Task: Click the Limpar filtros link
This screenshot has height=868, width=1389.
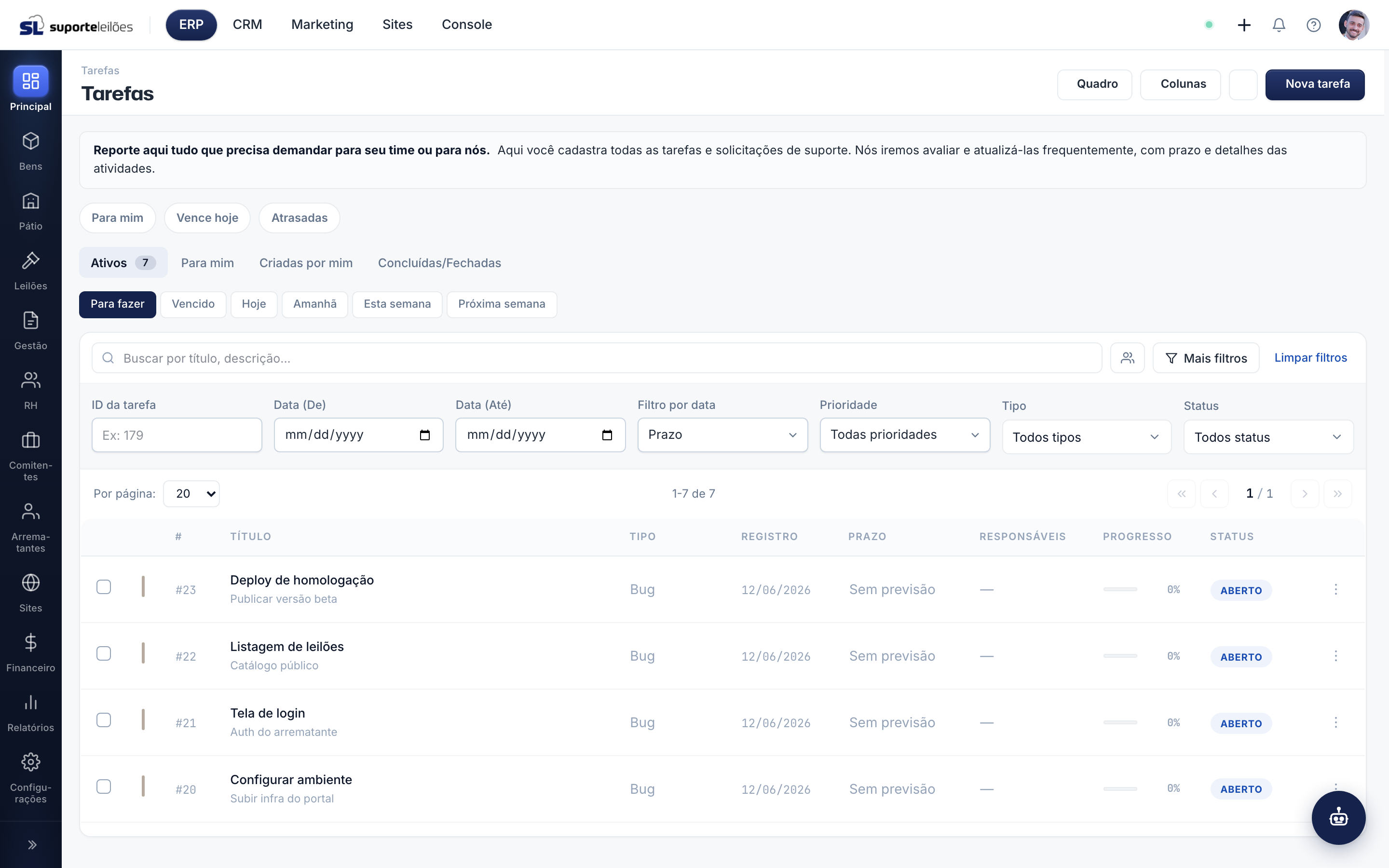Action: [x=1310, y=357]
